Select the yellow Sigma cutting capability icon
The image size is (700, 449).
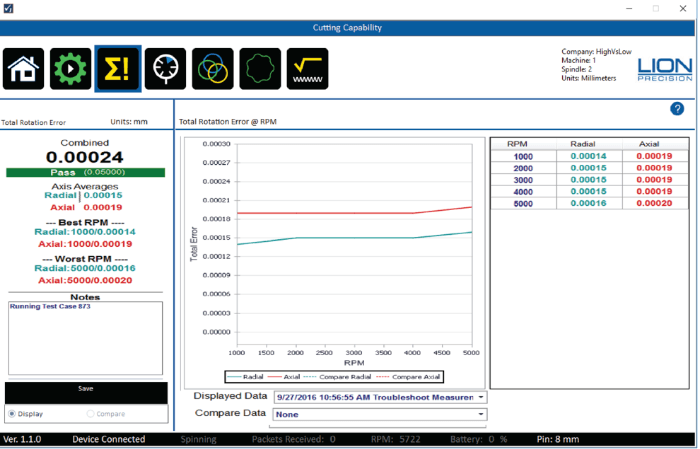click(118, 69)
